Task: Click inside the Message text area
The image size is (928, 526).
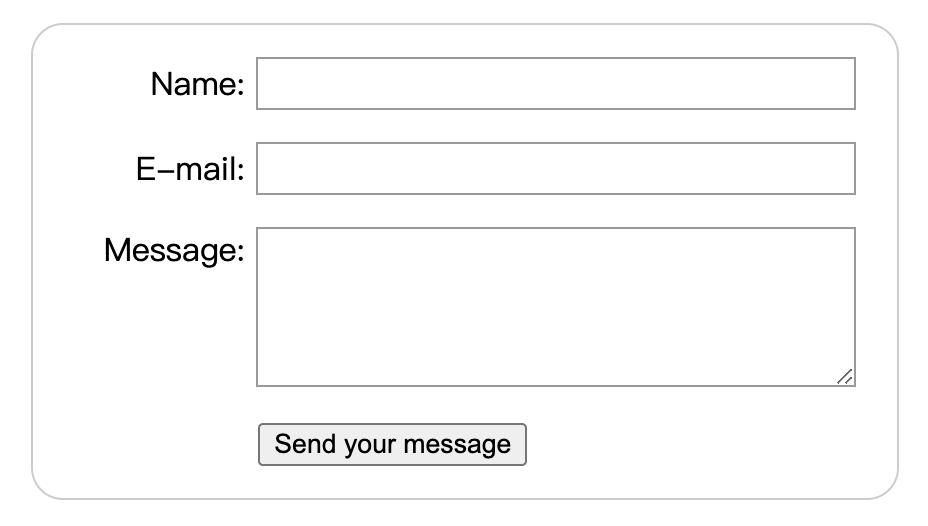Action: [555, 306]
